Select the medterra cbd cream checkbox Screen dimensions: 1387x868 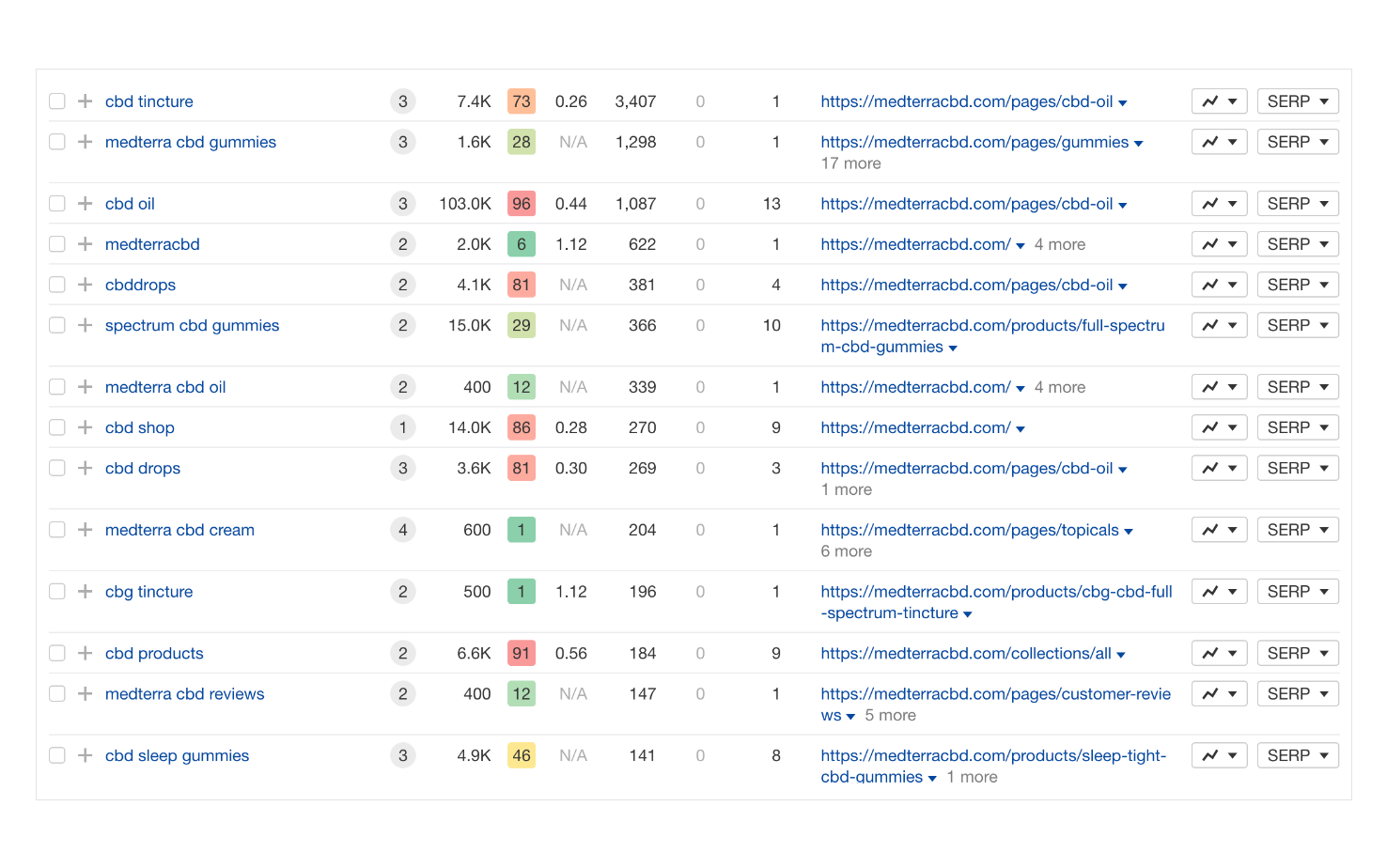[x=57, y=530]
